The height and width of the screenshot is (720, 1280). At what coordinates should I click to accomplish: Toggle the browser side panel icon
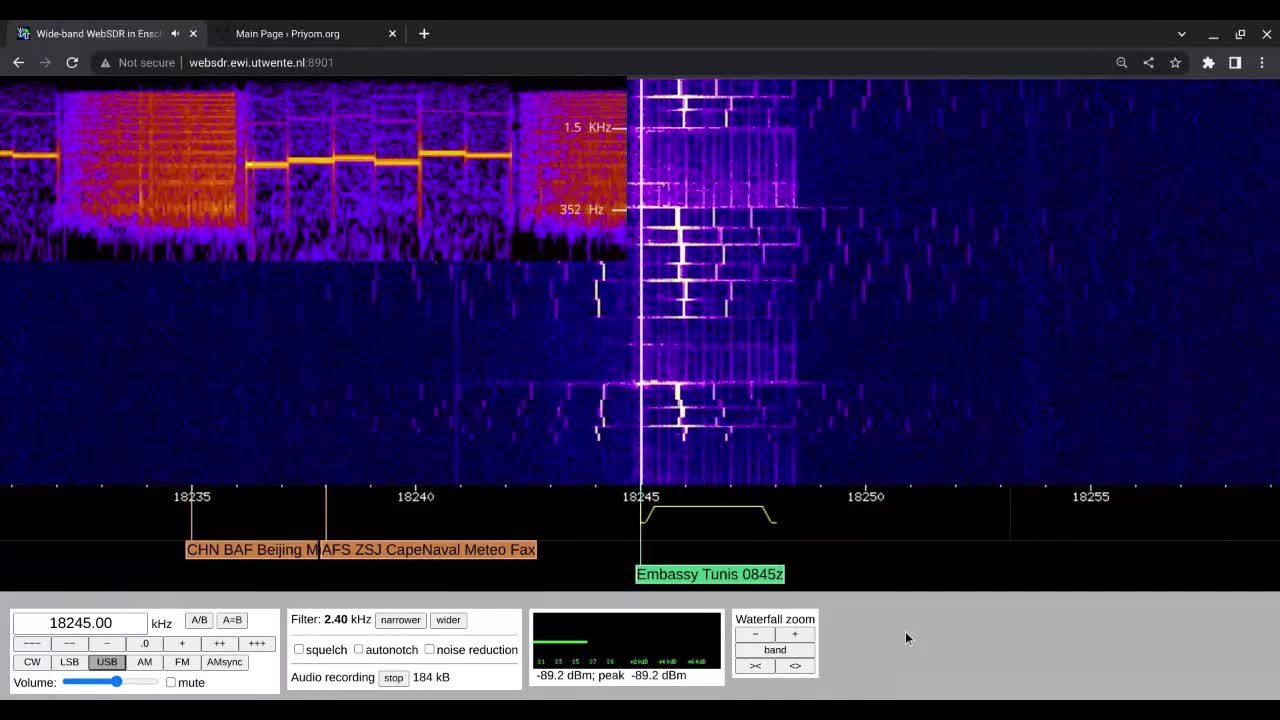point(1235,62)
